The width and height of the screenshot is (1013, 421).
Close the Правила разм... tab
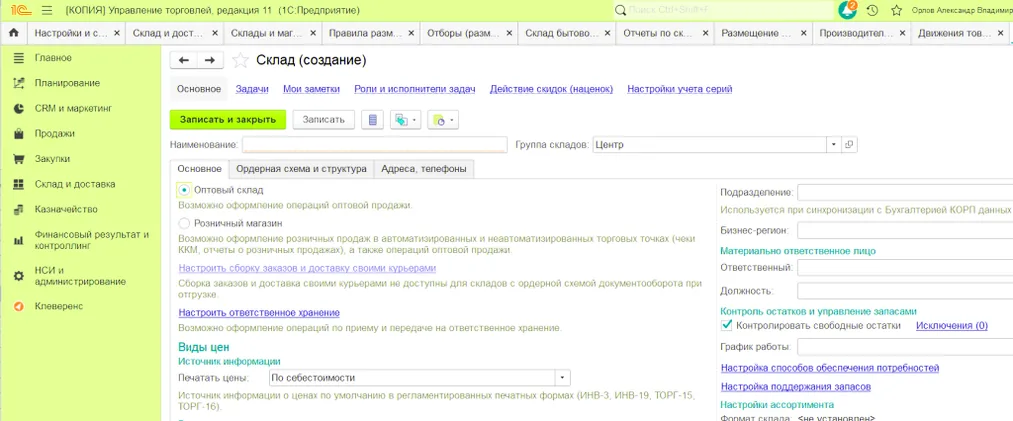pos(411,32)
